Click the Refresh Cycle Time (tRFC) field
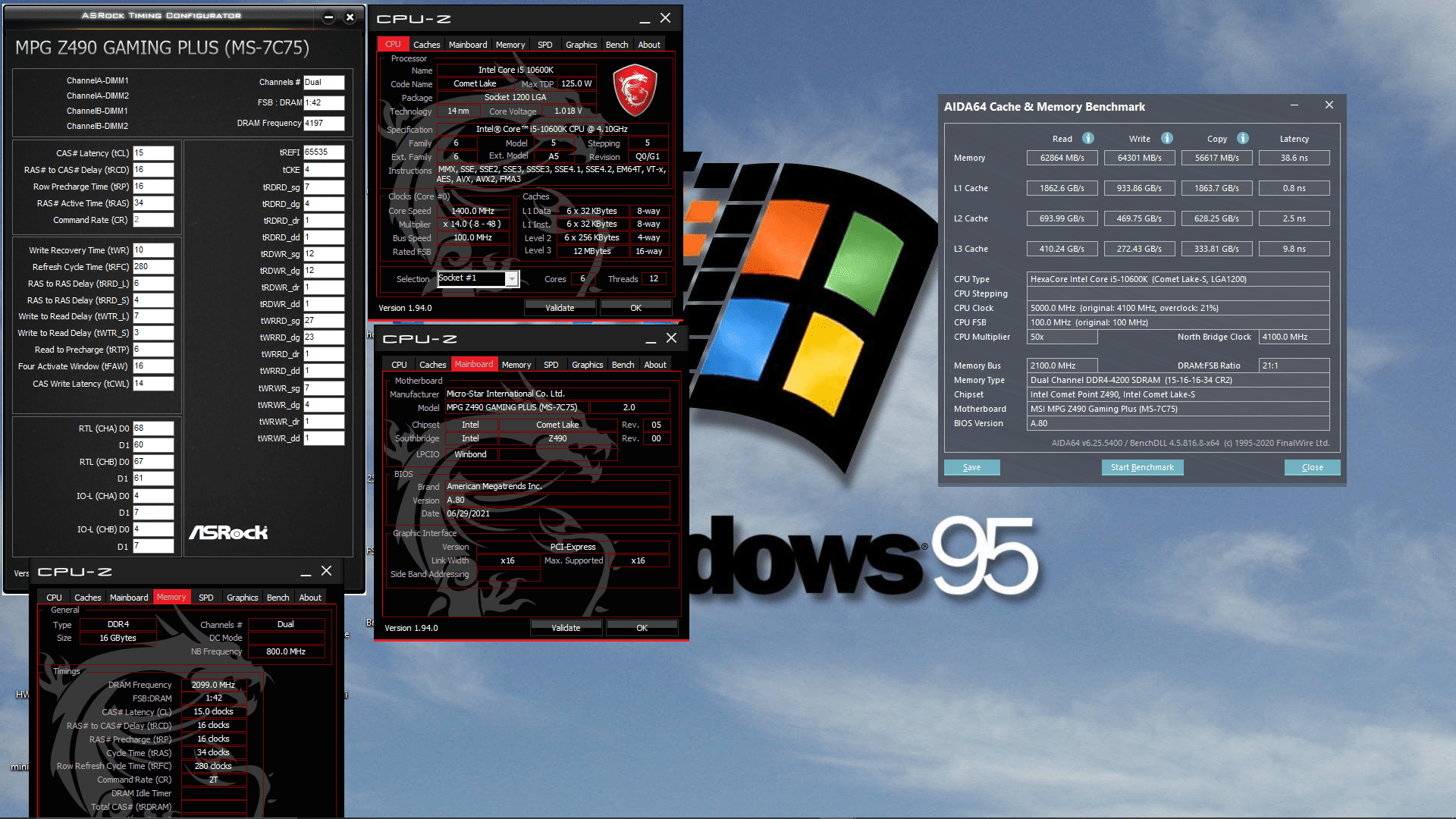Image resolution: width=1456 pixels, height=819 pixels. (x=153, y=267)
